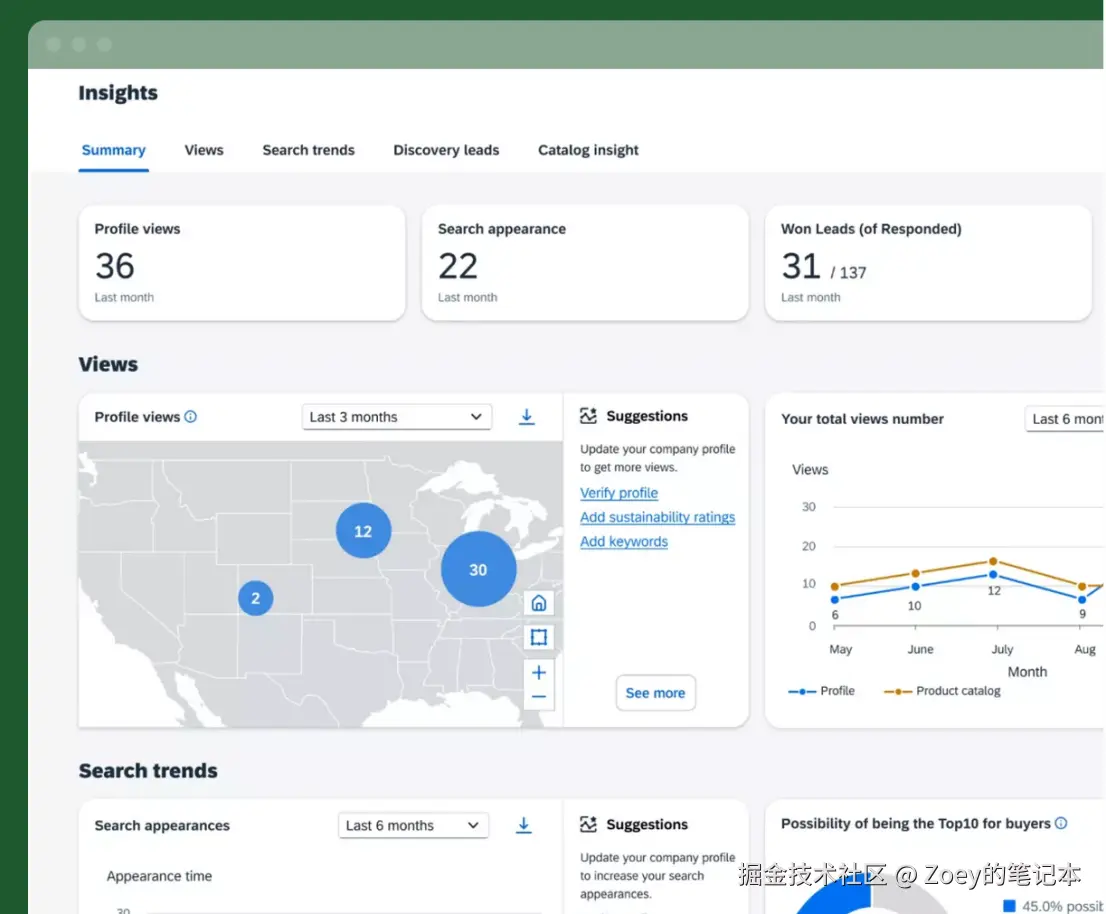Click the map cluster bubble 30
This screenshot has width=1106, height=914.
point(478,569)
